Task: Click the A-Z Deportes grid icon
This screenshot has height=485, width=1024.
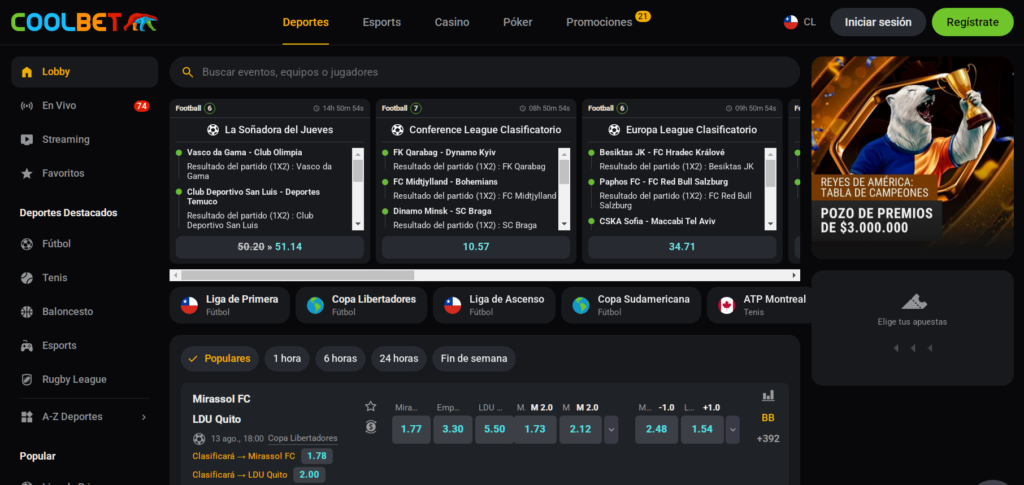Action: (27, 416)
